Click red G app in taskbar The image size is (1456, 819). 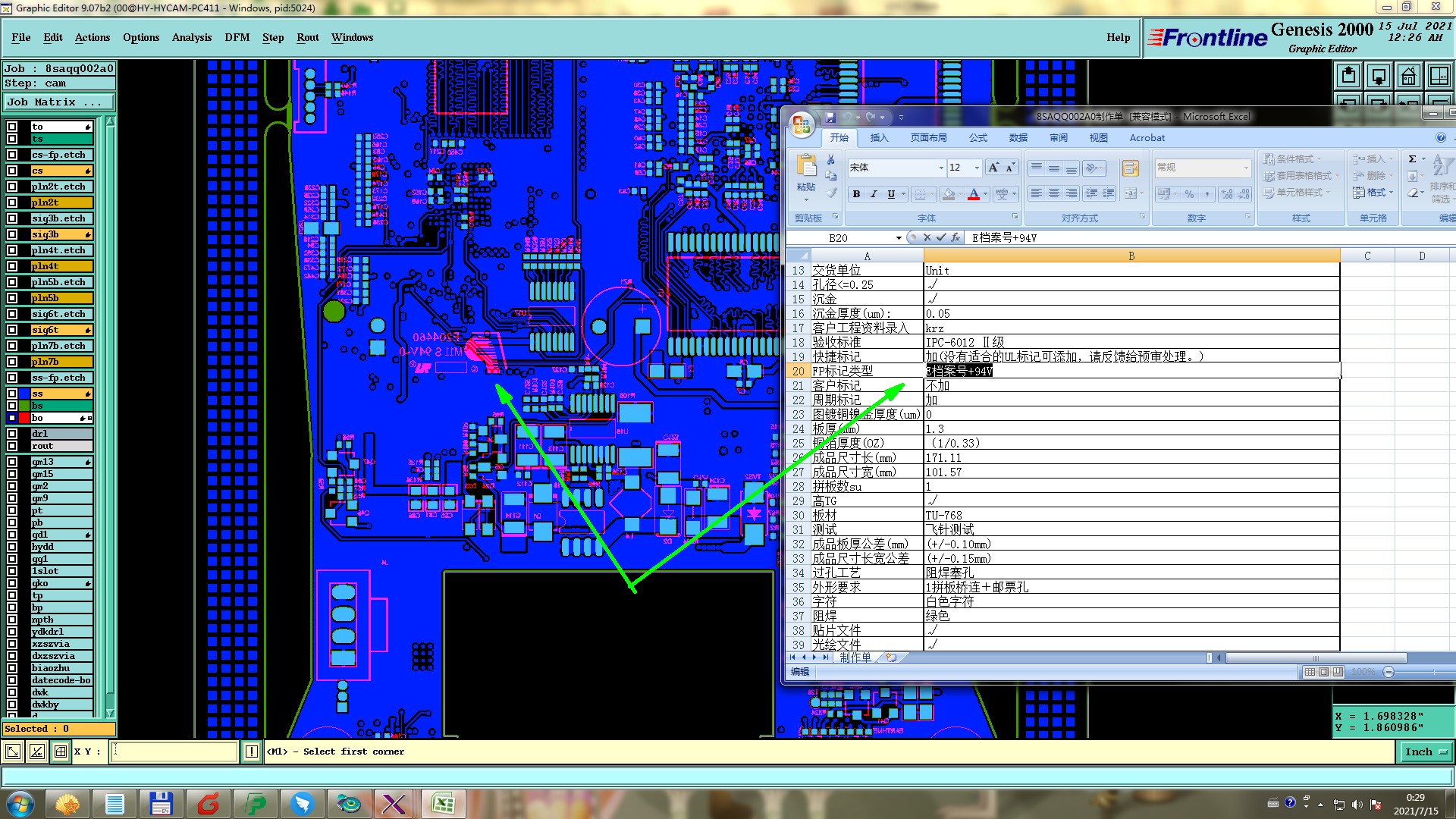coord(208,804)
